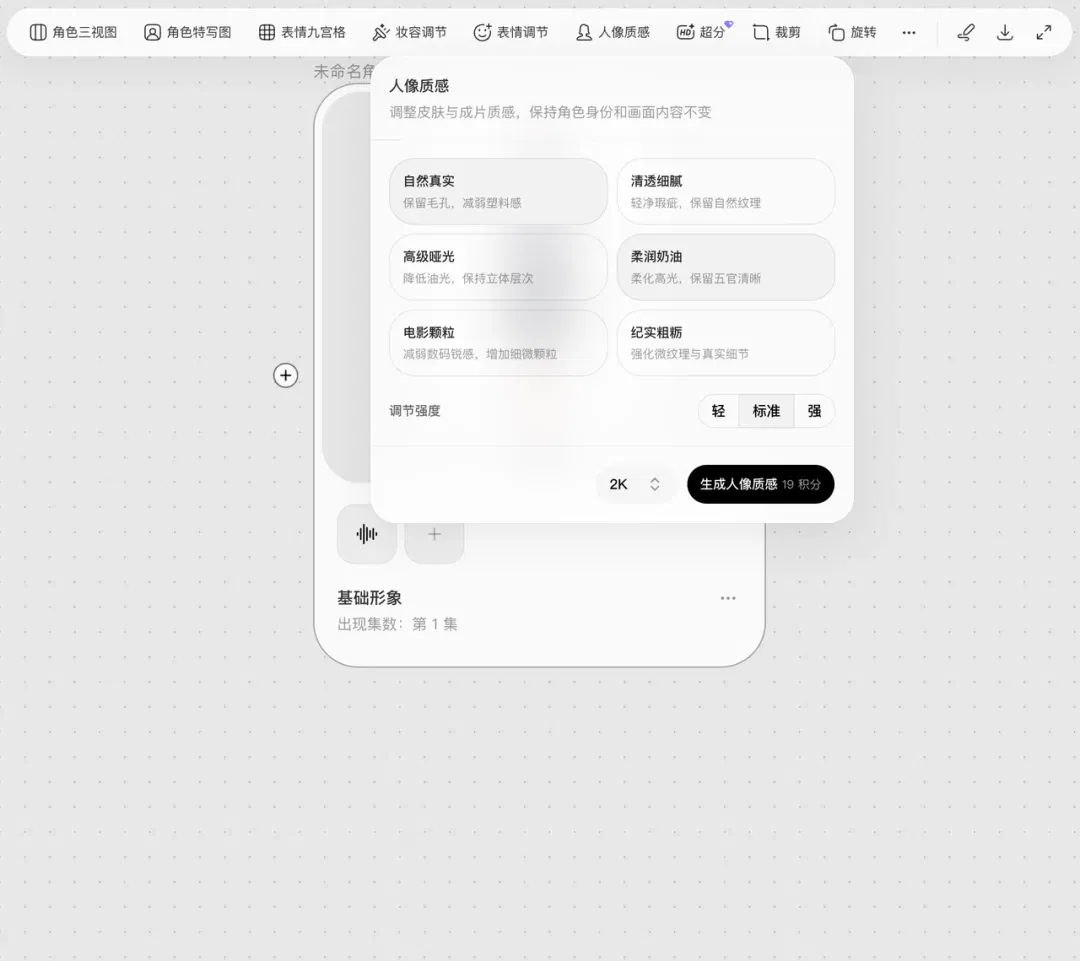The image size is (1080, 961).
Task: Click the plus tile beside waveform
Action: [x=434, y=534]
